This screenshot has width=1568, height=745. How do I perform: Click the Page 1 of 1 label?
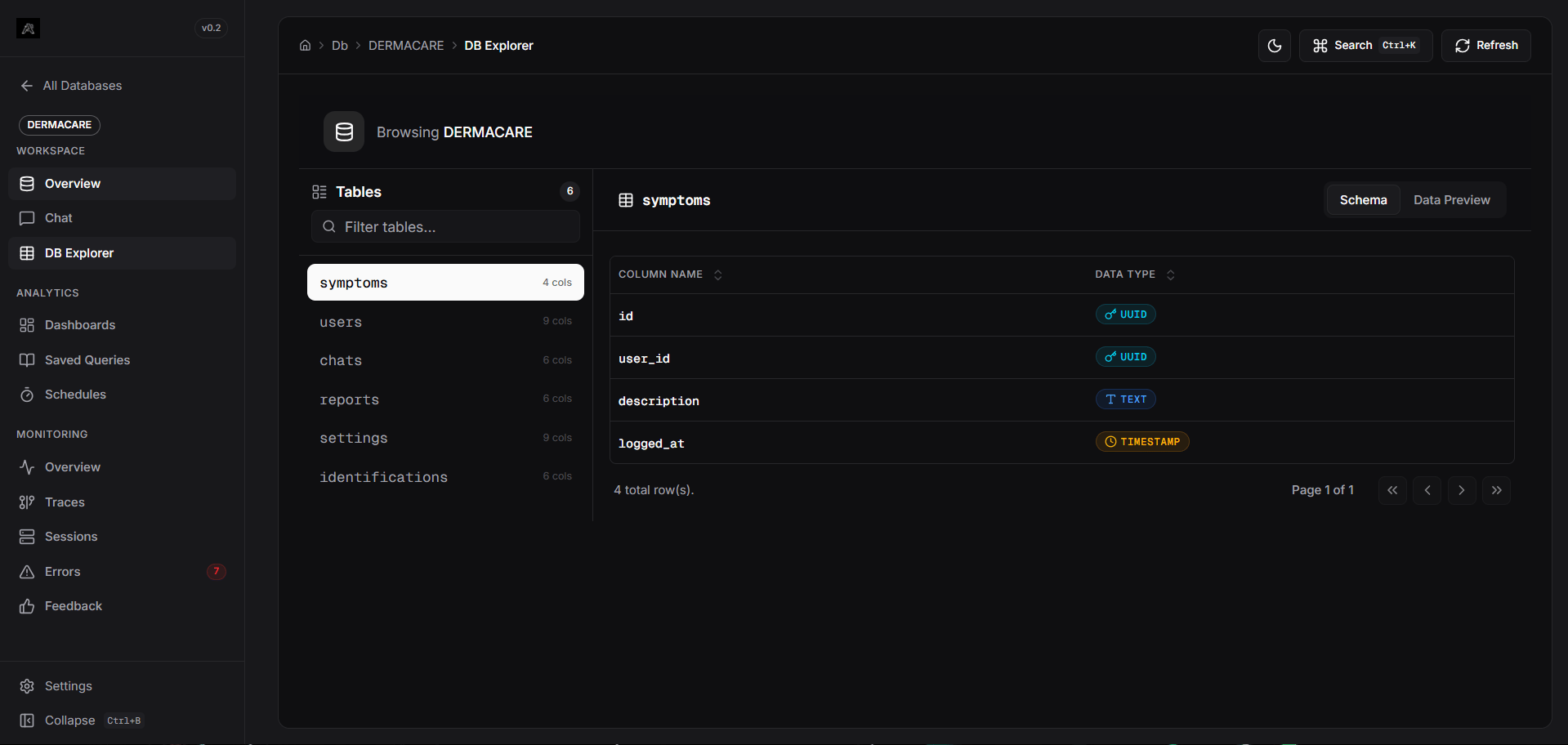(1323, 490)
